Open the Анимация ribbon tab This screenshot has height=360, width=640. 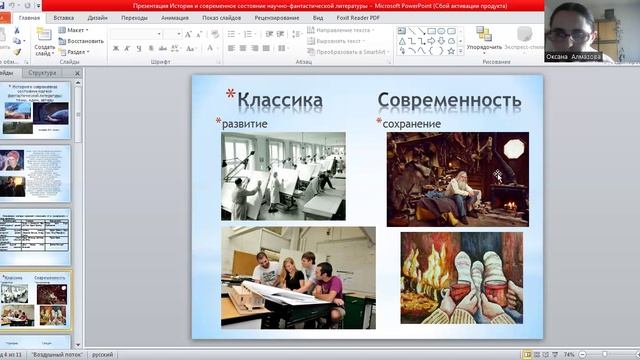tap(175, 18)
